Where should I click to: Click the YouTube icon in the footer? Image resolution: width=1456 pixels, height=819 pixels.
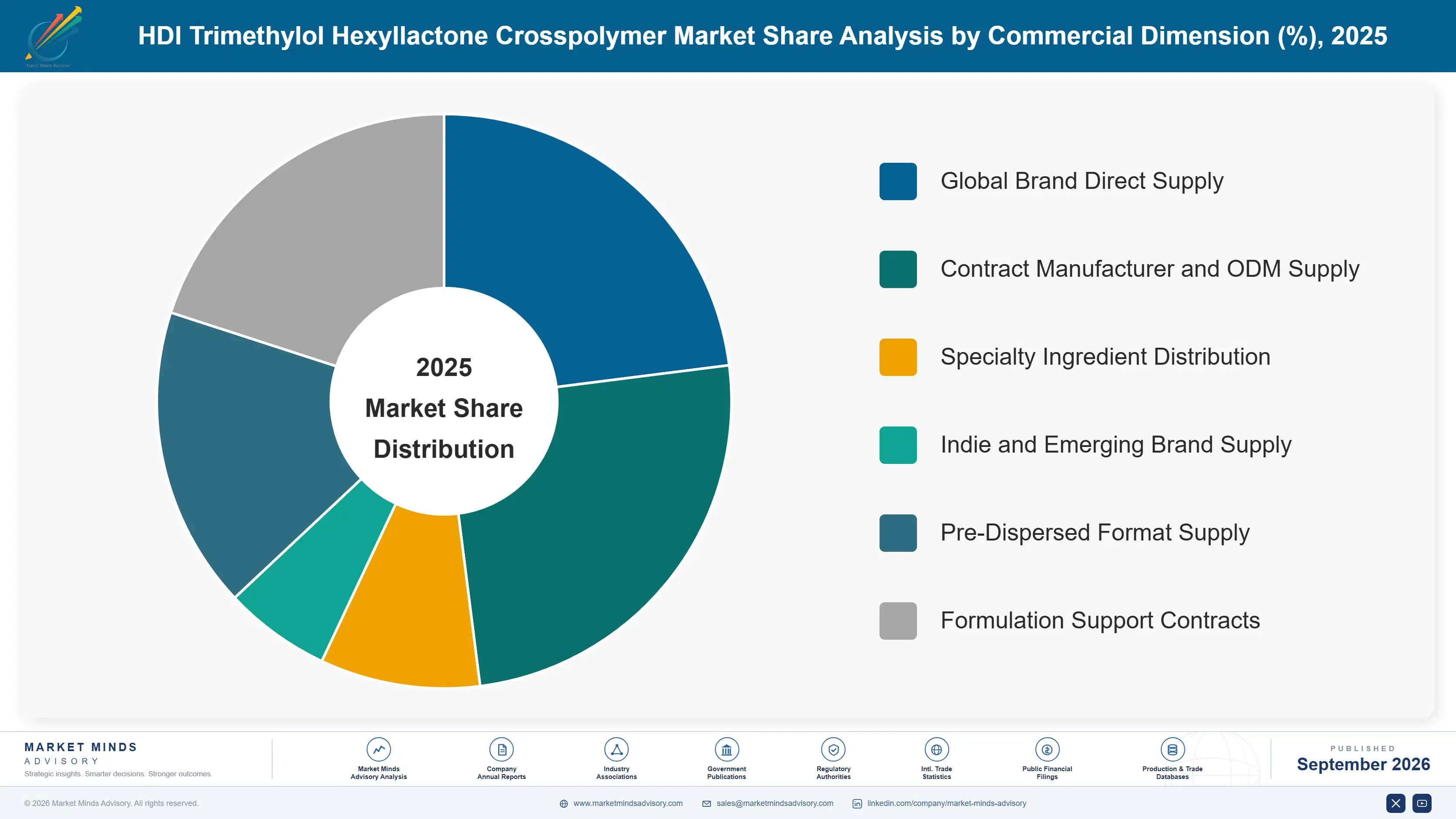click(1422, 803)
